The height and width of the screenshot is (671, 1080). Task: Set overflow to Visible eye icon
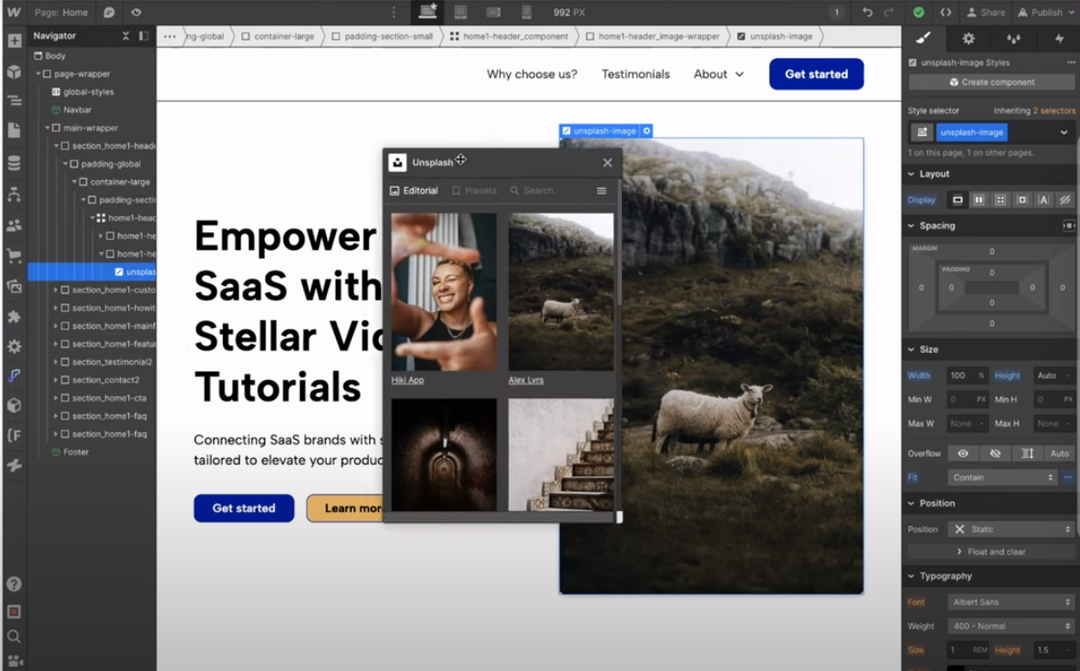click(963, 453)
